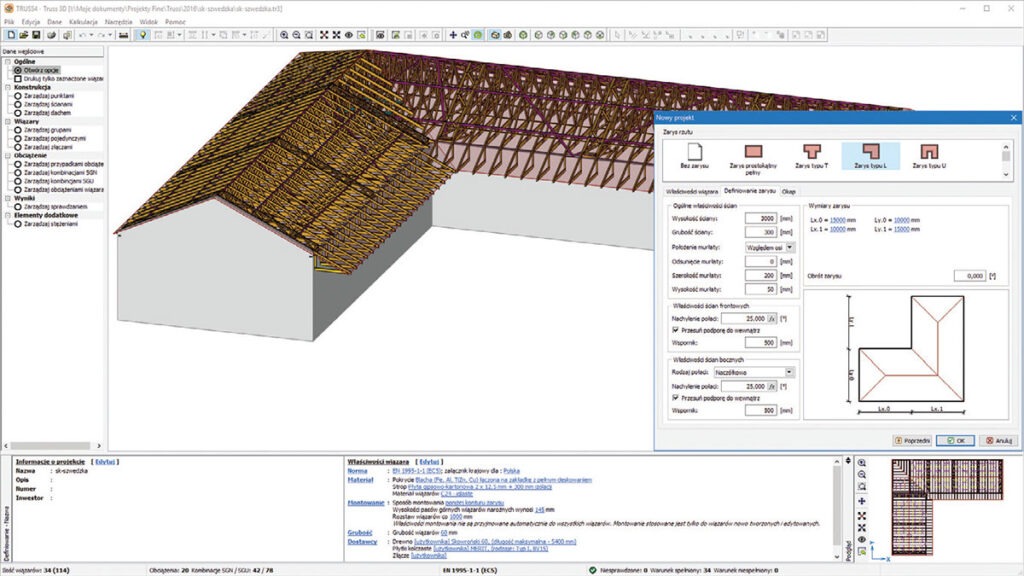Select Zarządzaj dachem option
Screen dimensions: 1024x576
point(42,112)
